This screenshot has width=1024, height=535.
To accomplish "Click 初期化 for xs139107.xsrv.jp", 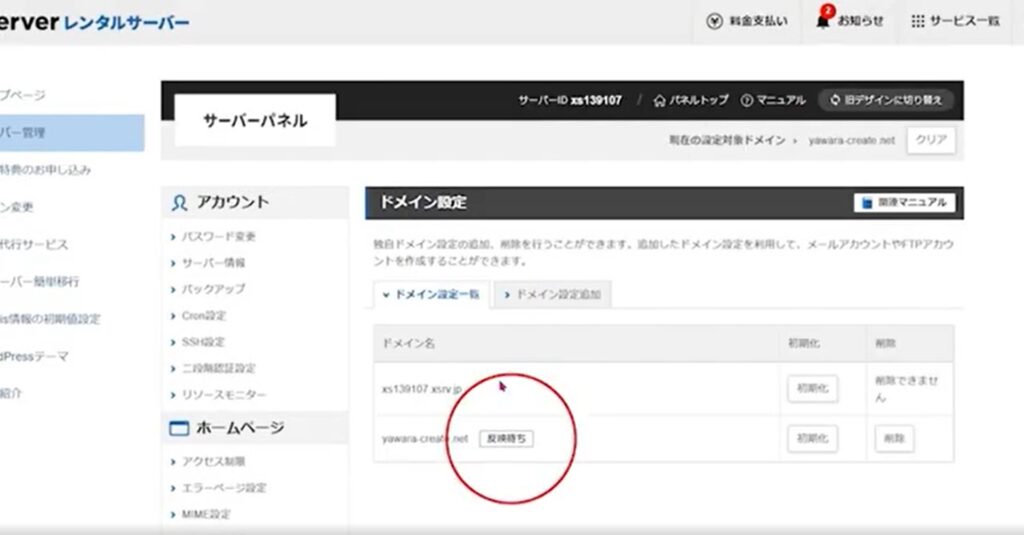I will tap(812, 388).
